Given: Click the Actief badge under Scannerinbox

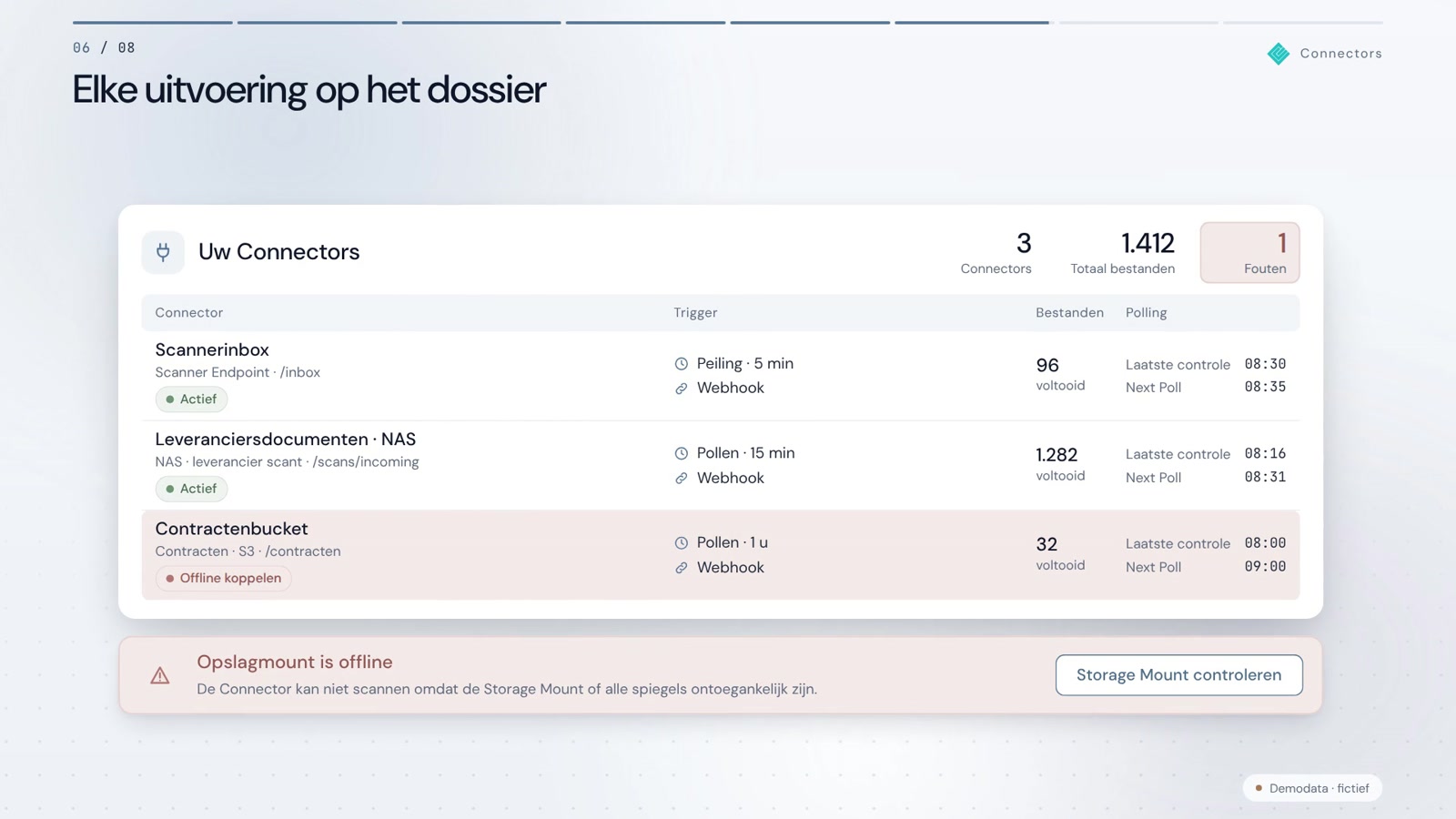Looking at the screenshot, I should point(191,399).
